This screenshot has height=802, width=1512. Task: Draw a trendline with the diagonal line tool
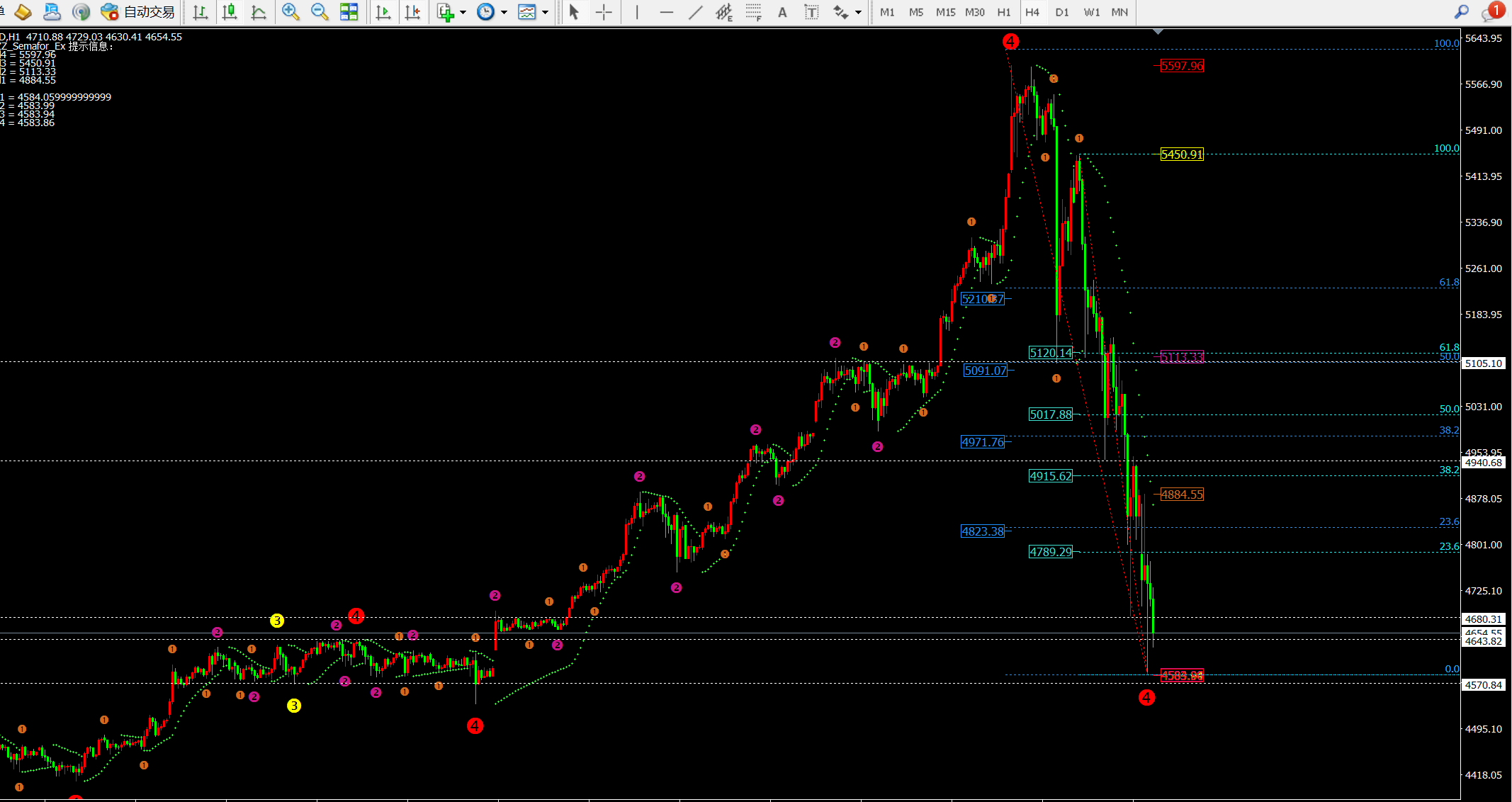696,12
